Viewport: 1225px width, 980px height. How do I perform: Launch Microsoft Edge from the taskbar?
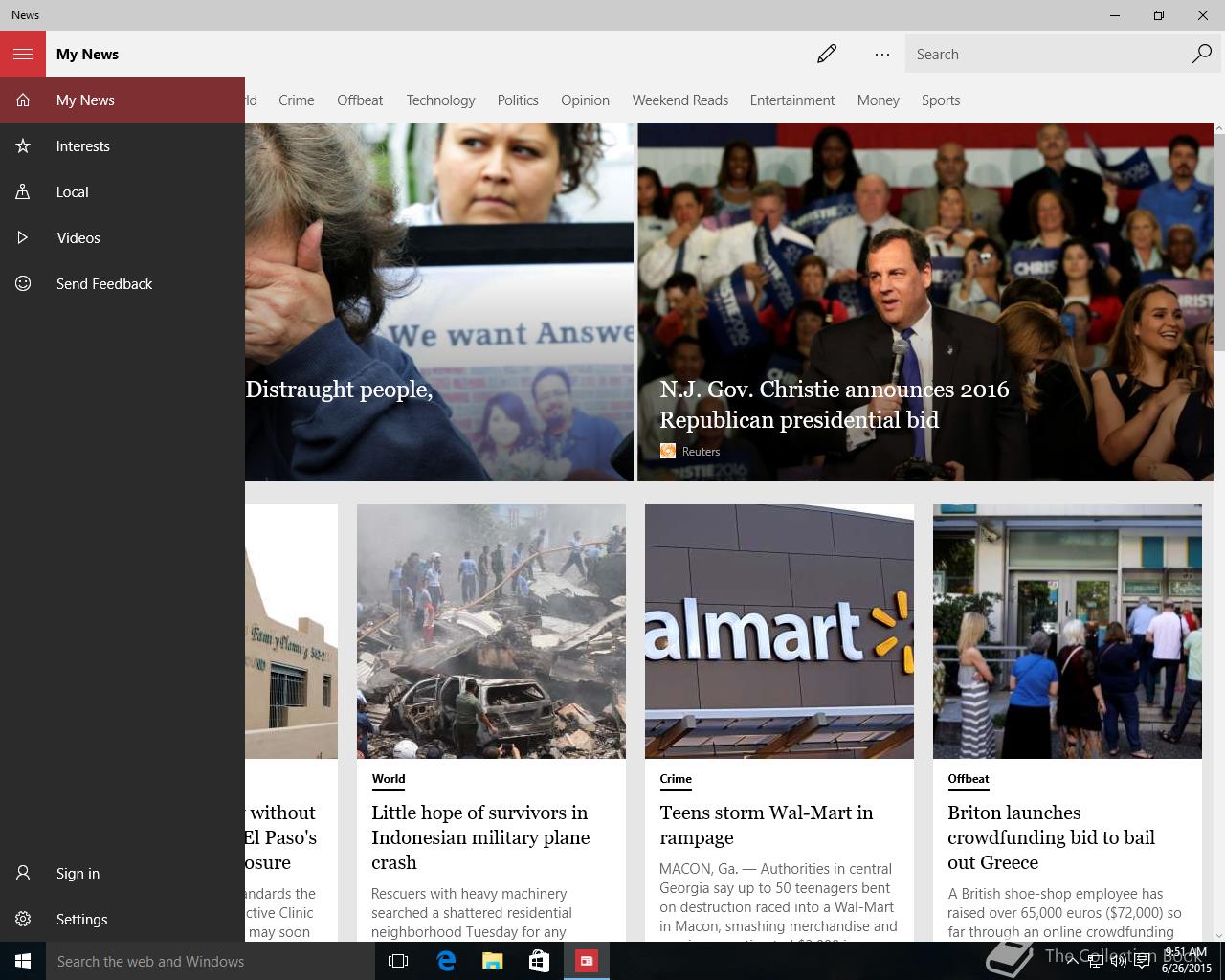click(x=446, y=961)
